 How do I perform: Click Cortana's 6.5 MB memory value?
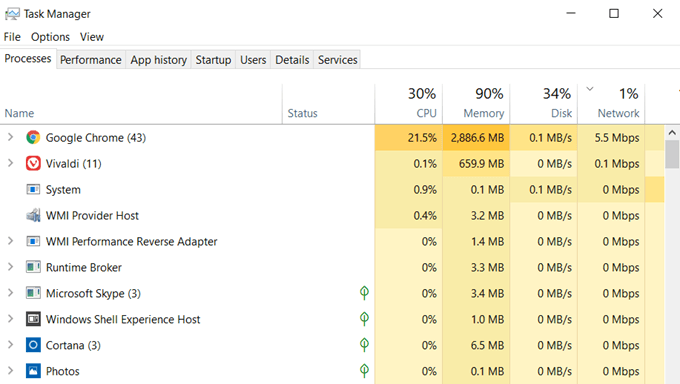coord(487,345)
